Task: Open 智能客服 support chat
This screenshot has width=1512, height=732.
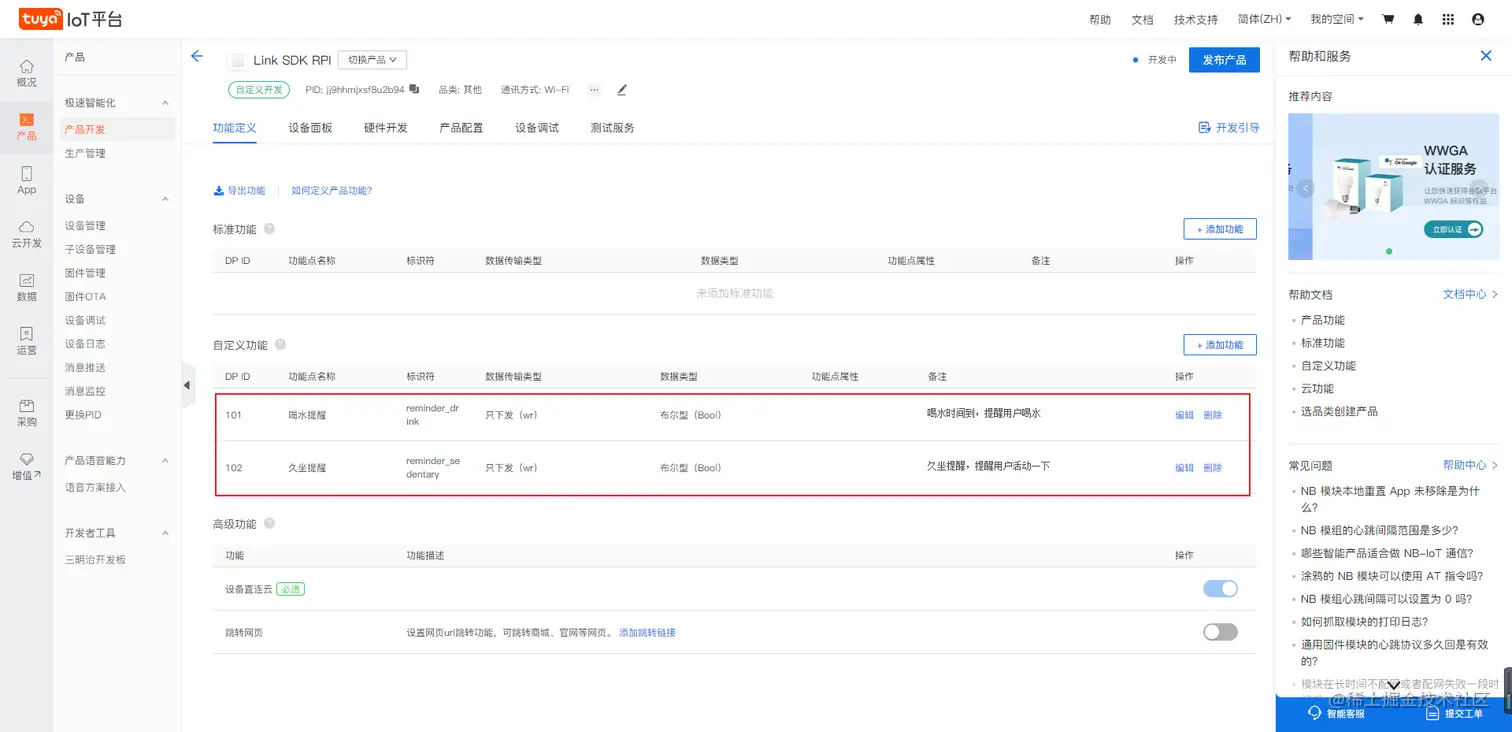Action: point(1336,713)
